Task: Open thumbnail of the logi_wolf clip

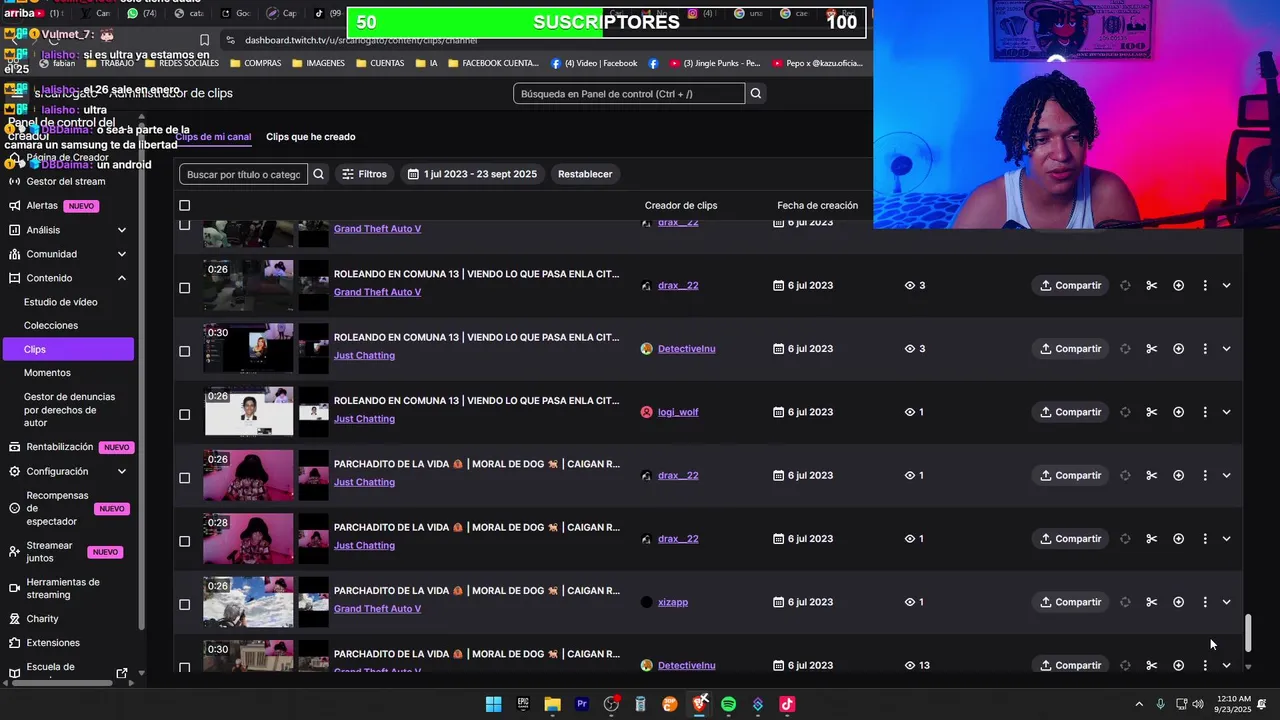Action: tap(248, 412)
